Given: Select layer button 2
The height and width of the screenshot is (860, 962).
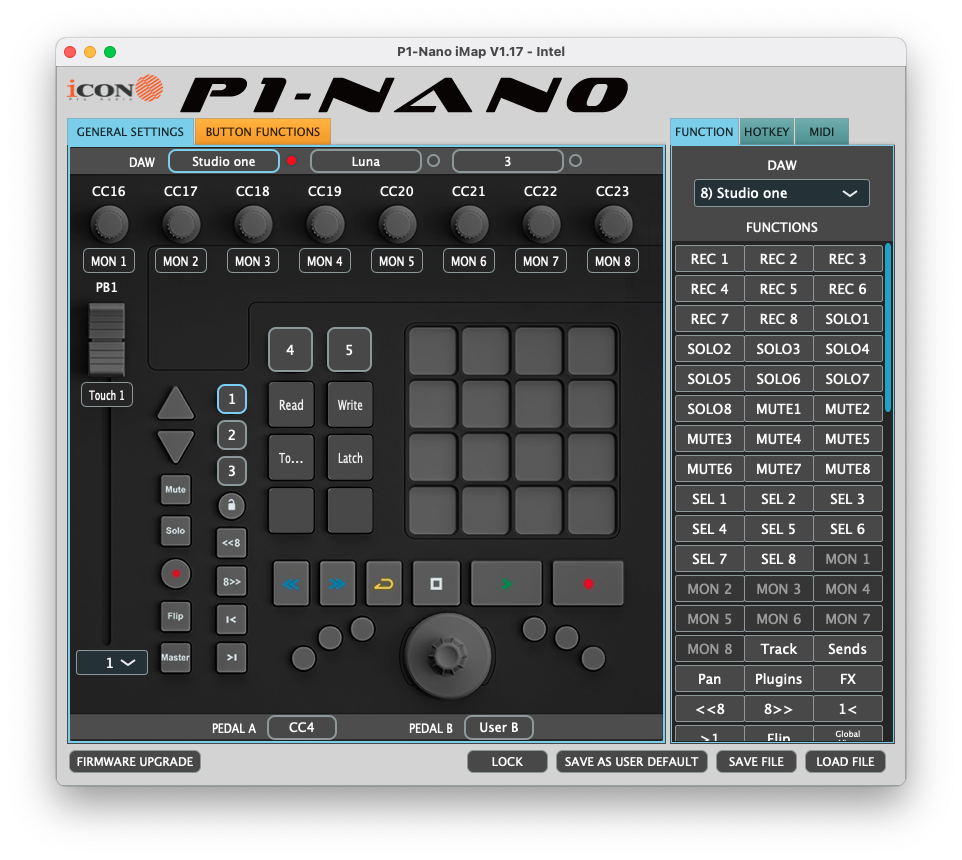Looking at the screenshot, I should 232,435.
